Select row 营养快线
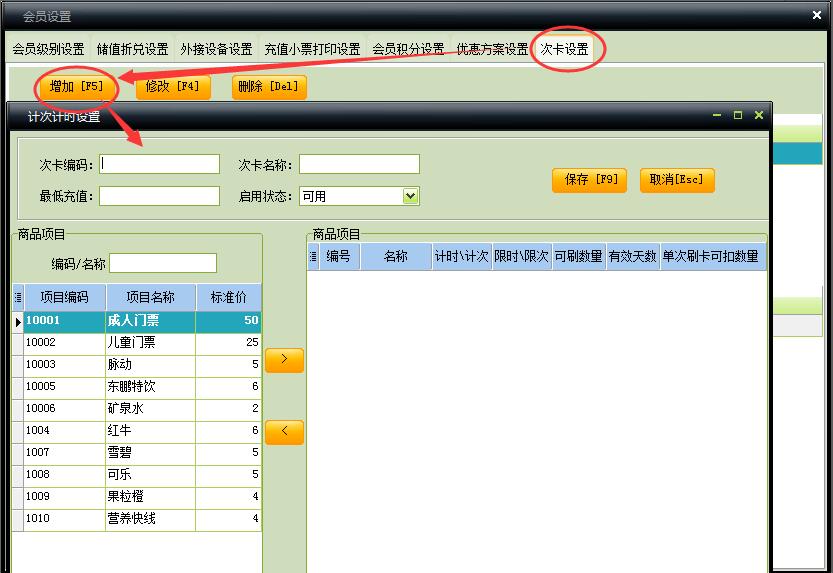 point(137,519)
